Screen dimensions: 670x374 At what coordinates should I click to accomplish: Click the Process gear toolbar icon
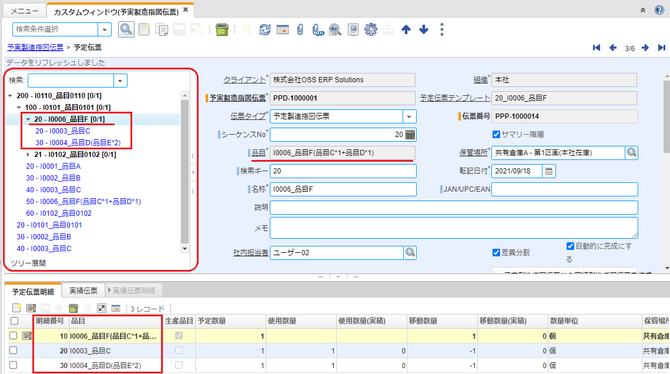pos(370,29)
